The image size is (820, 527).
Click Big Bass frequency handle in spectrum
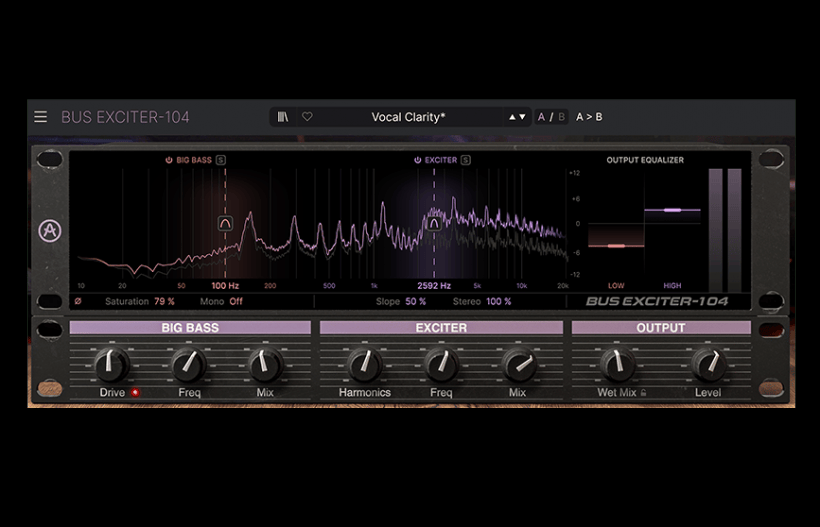pyautogui.click(x=225, y=224)
